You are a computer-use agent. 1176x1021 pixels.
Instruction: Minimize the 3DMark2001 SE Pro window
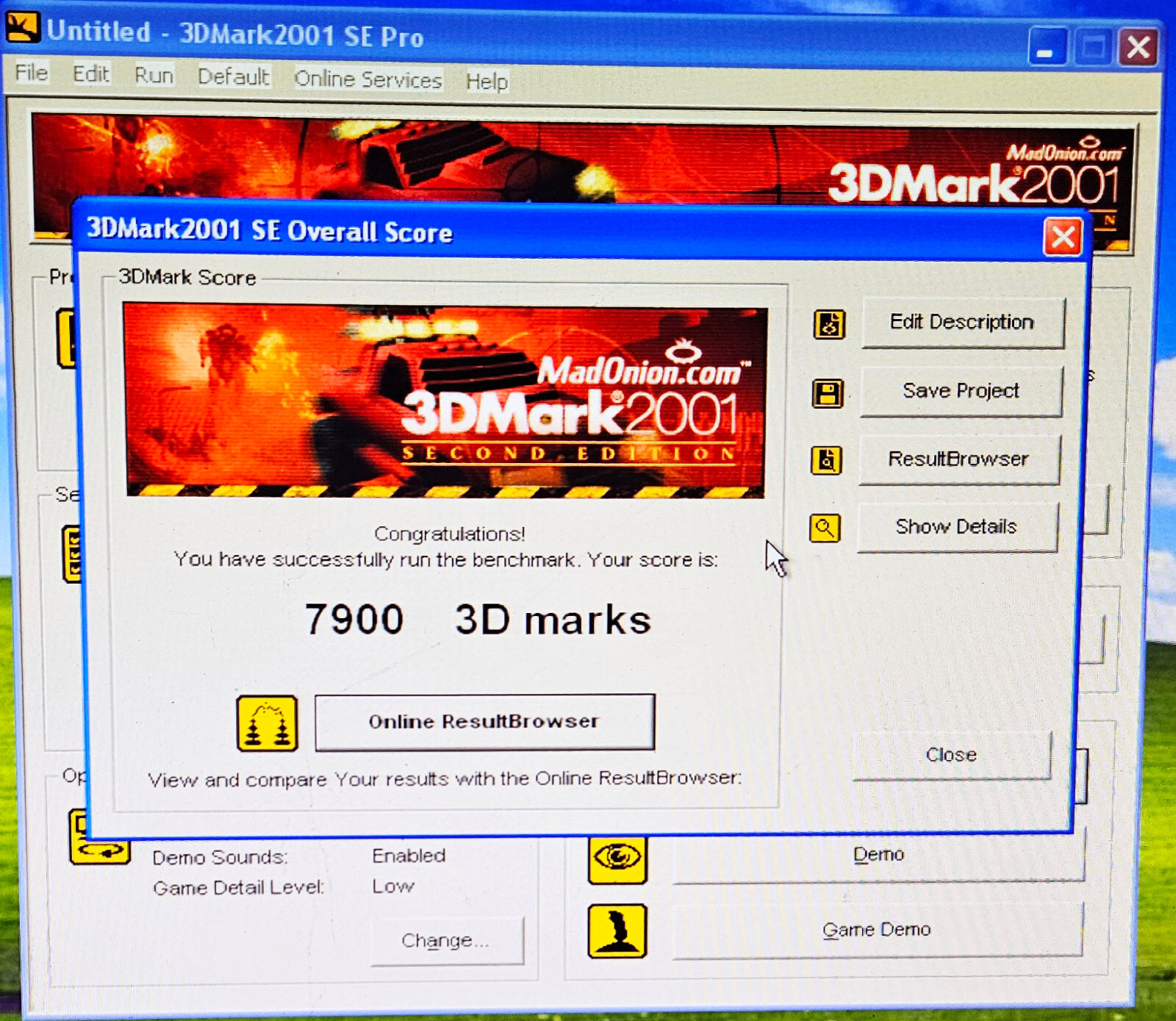pos(1047,46)
